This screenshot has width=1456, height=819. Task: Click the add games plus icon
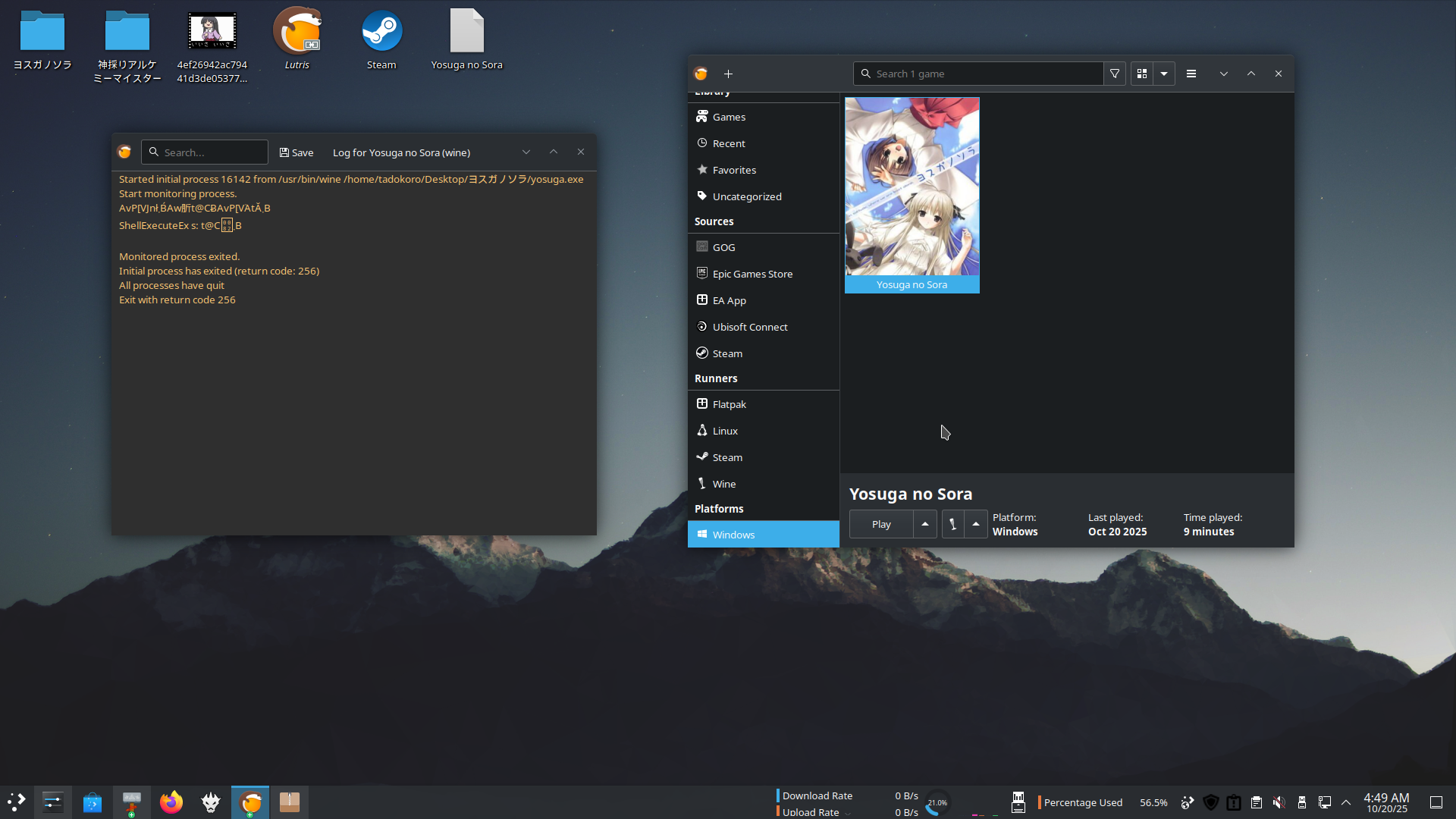[x=728, y=74]
